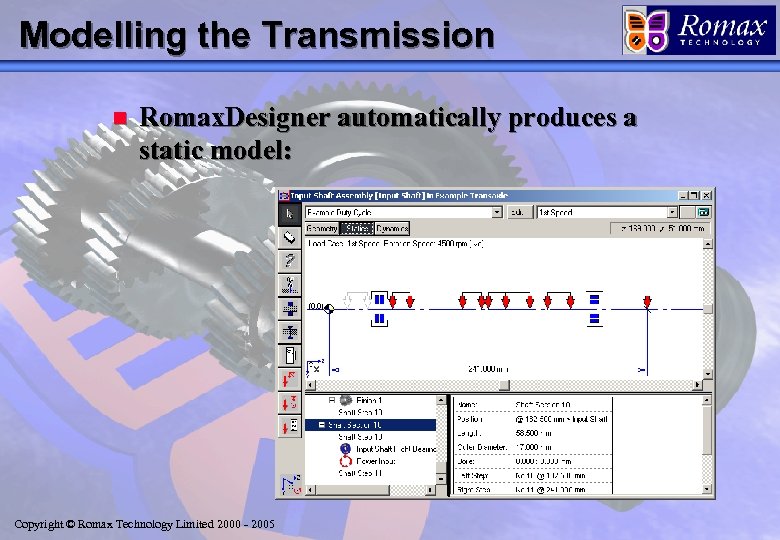
Task: Pick the eraser tool in left toolbar
Action: pyautogui.click(x=290, y=238)
